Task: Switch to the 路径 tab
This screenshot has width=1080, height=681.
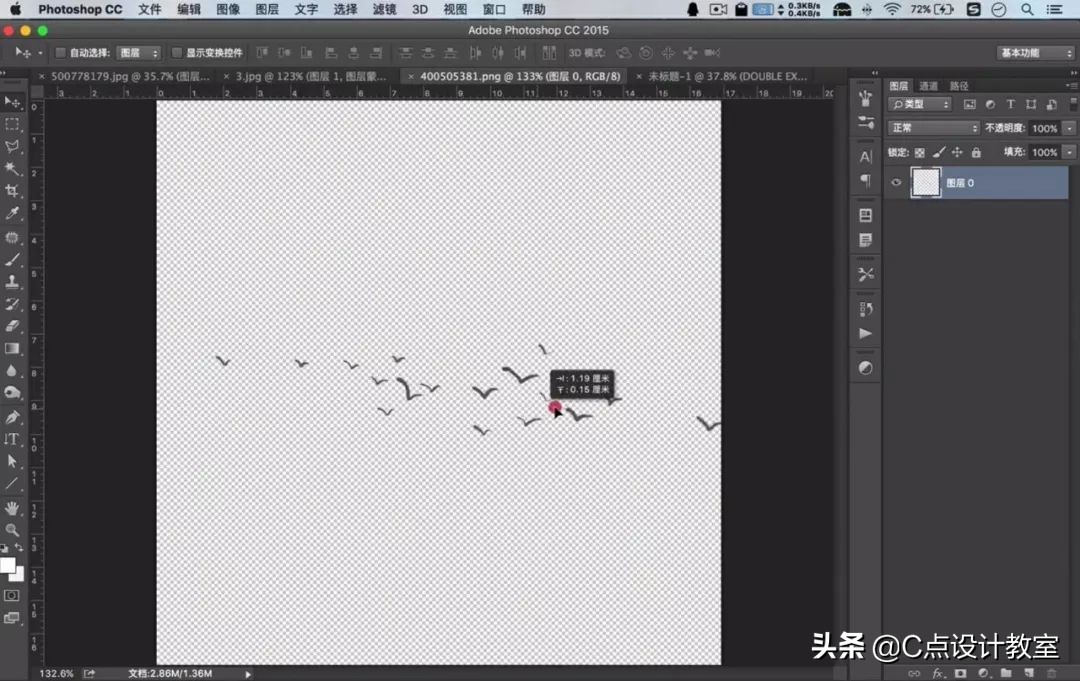Action: (x=959, y=86)
